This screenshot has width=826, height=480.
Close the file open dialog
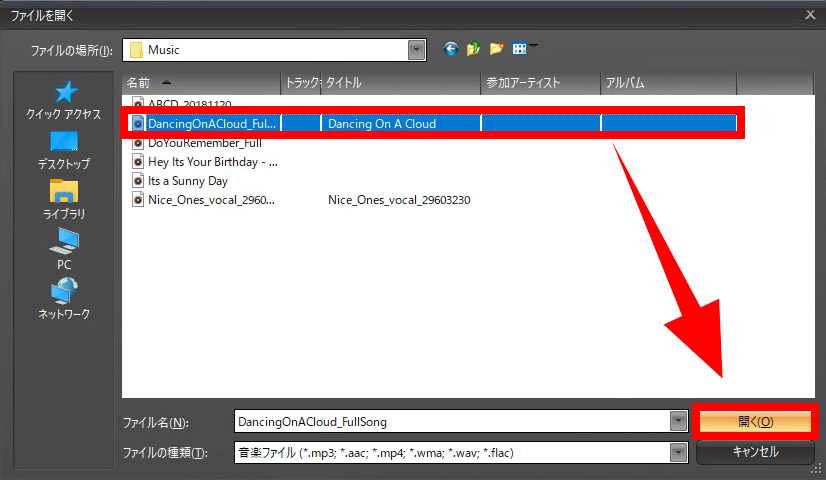810,14
